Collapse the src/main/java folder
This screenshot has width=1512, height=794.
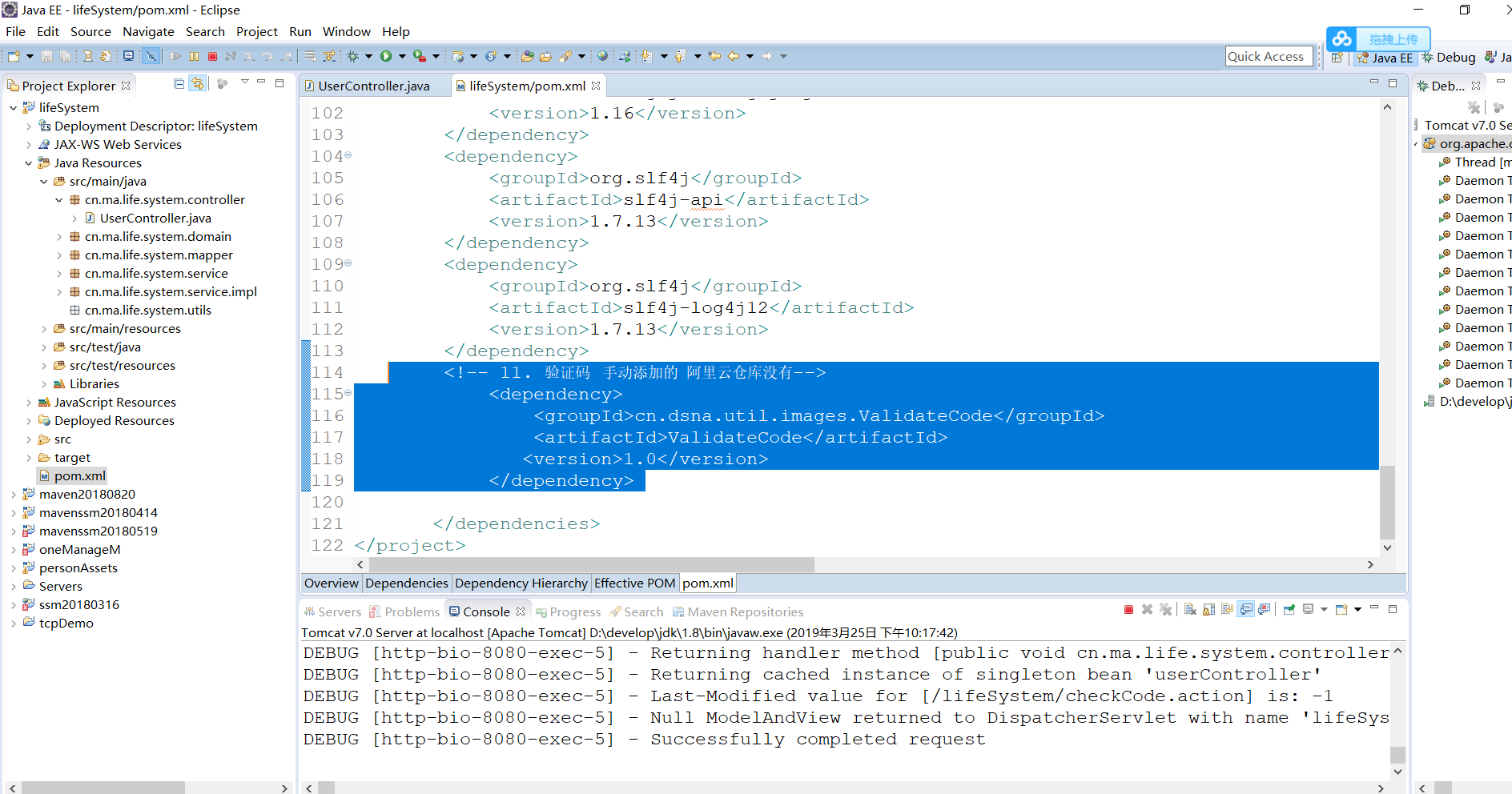tap(44, 181)
